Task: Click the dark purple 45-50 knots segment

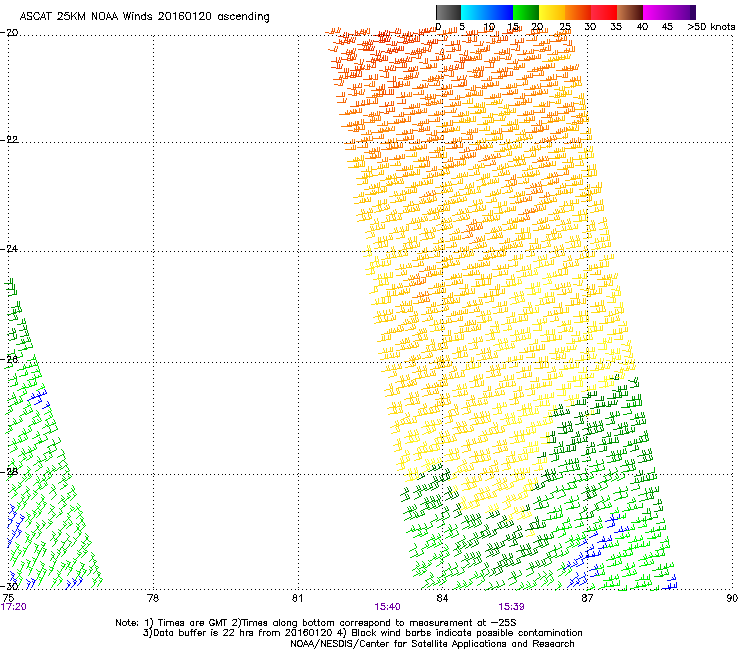Action: click(x=682, y=12)
